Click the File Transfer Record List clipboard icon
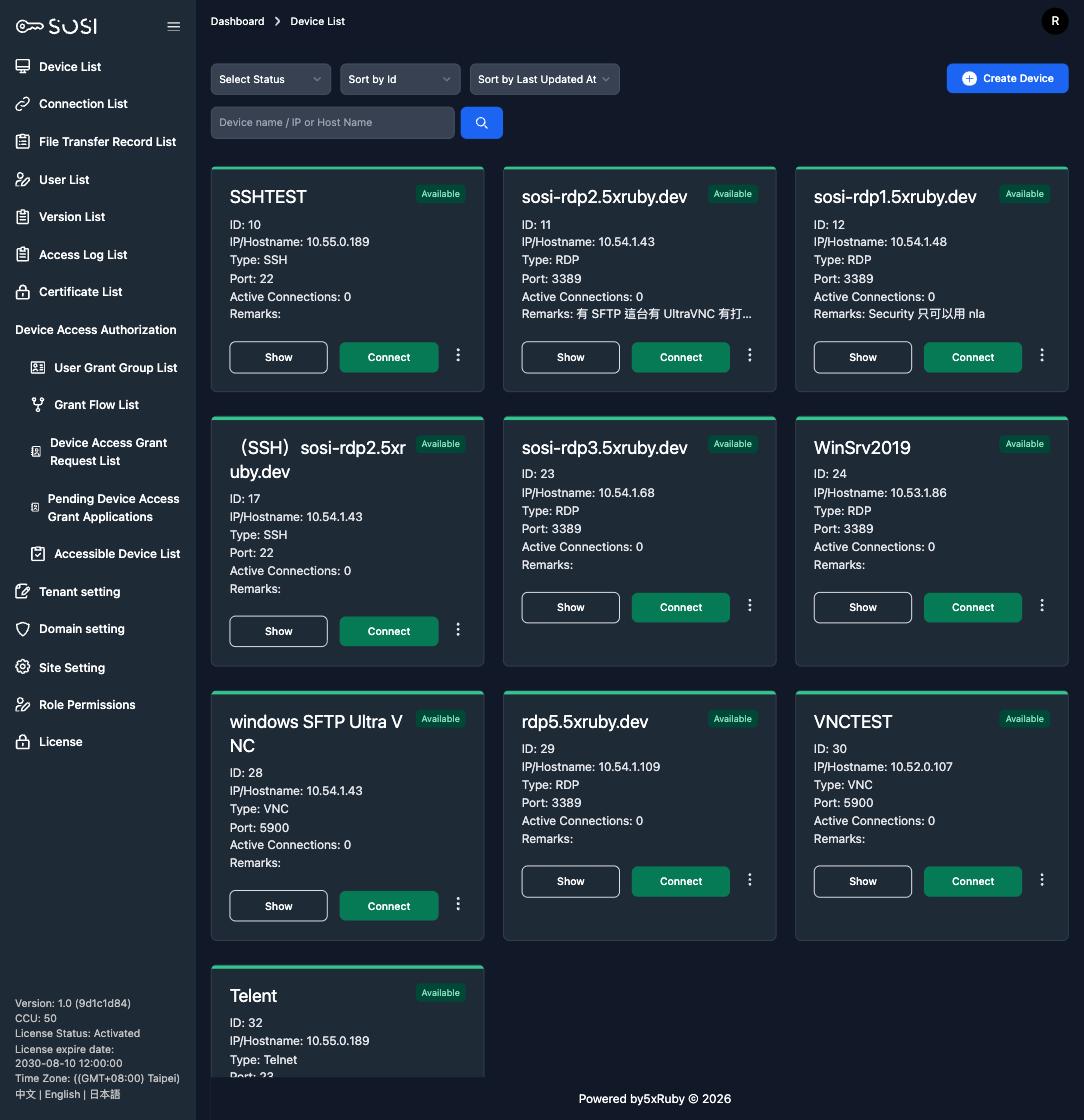This screenshot has width=1084, height=1120. coord(23,141)
